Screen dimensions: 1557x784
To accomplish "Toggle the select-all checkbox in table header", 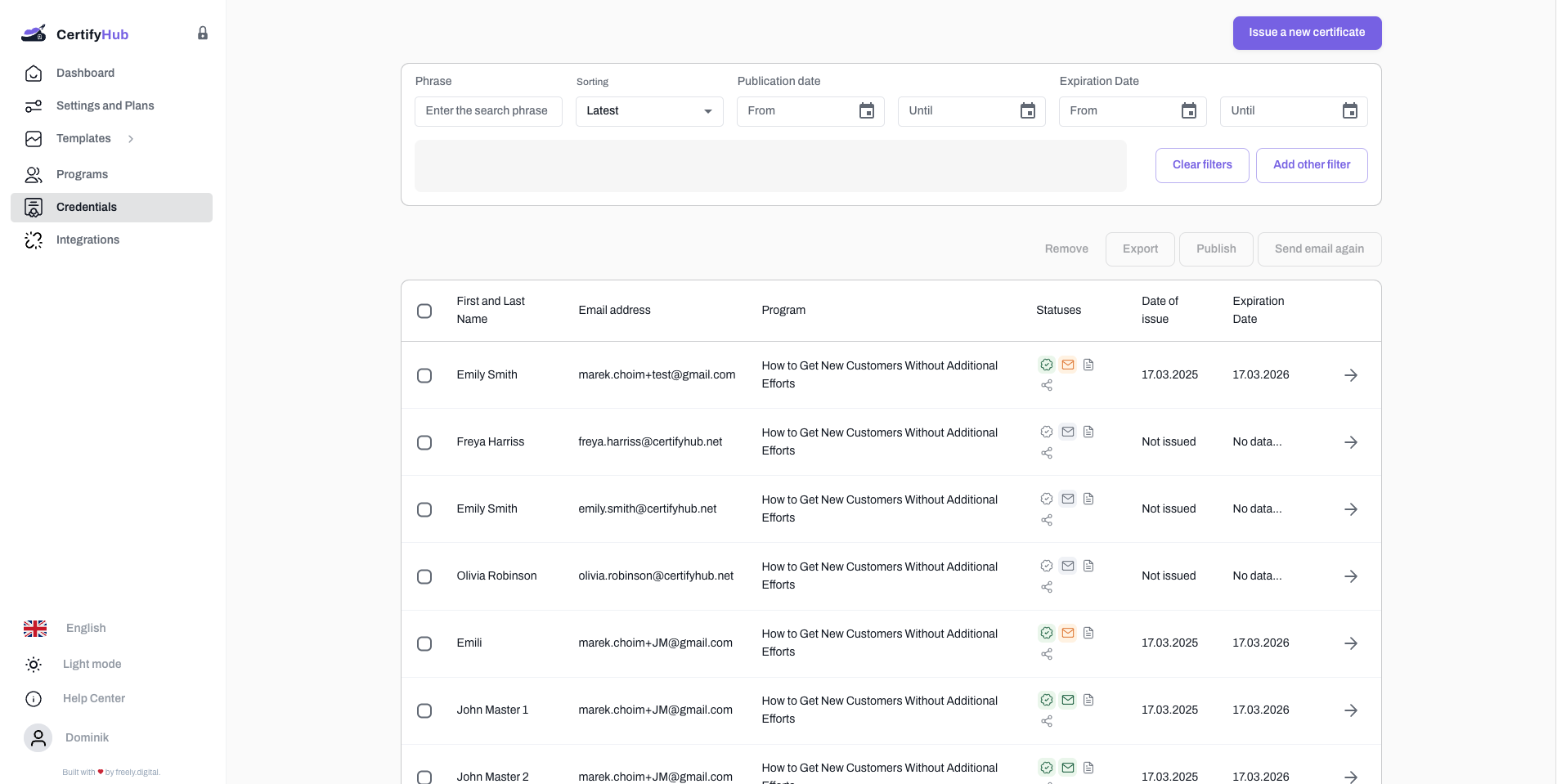I will click(x=424, y=311).
